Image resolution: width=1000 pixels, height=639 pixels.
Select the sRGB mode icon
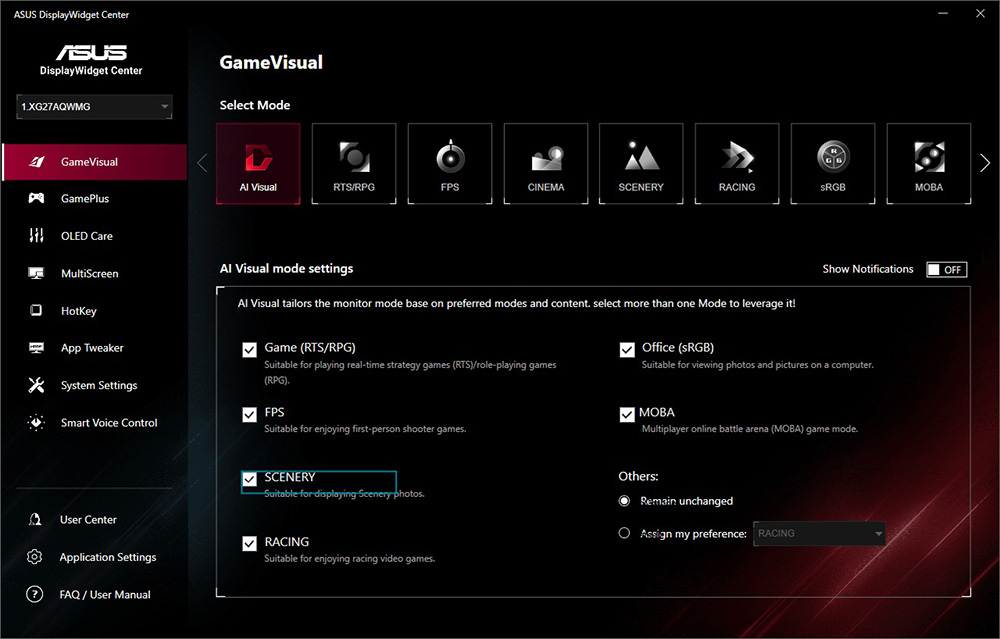[x=833, y=163]
